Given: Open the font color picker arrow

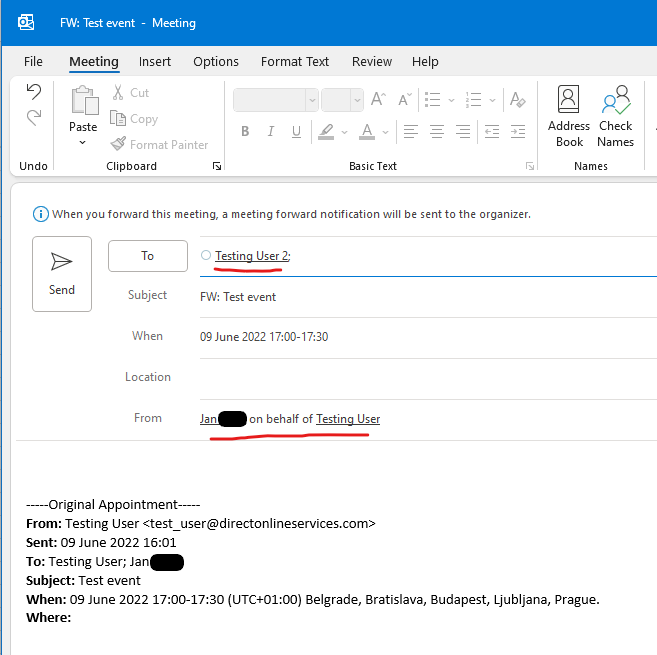Looking at the screenshot, I should 386,132.
